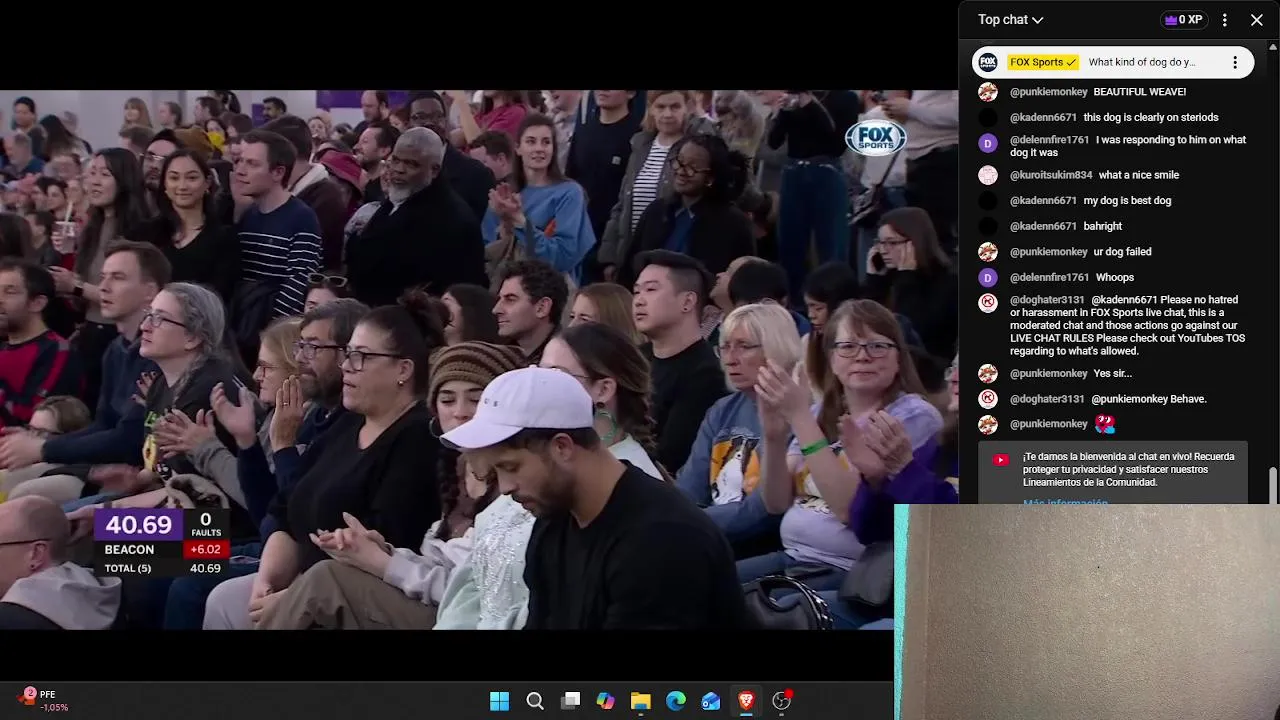
Task: Select username @doghater3131 on 'Behave.' row
Action: click(1047, 399)
